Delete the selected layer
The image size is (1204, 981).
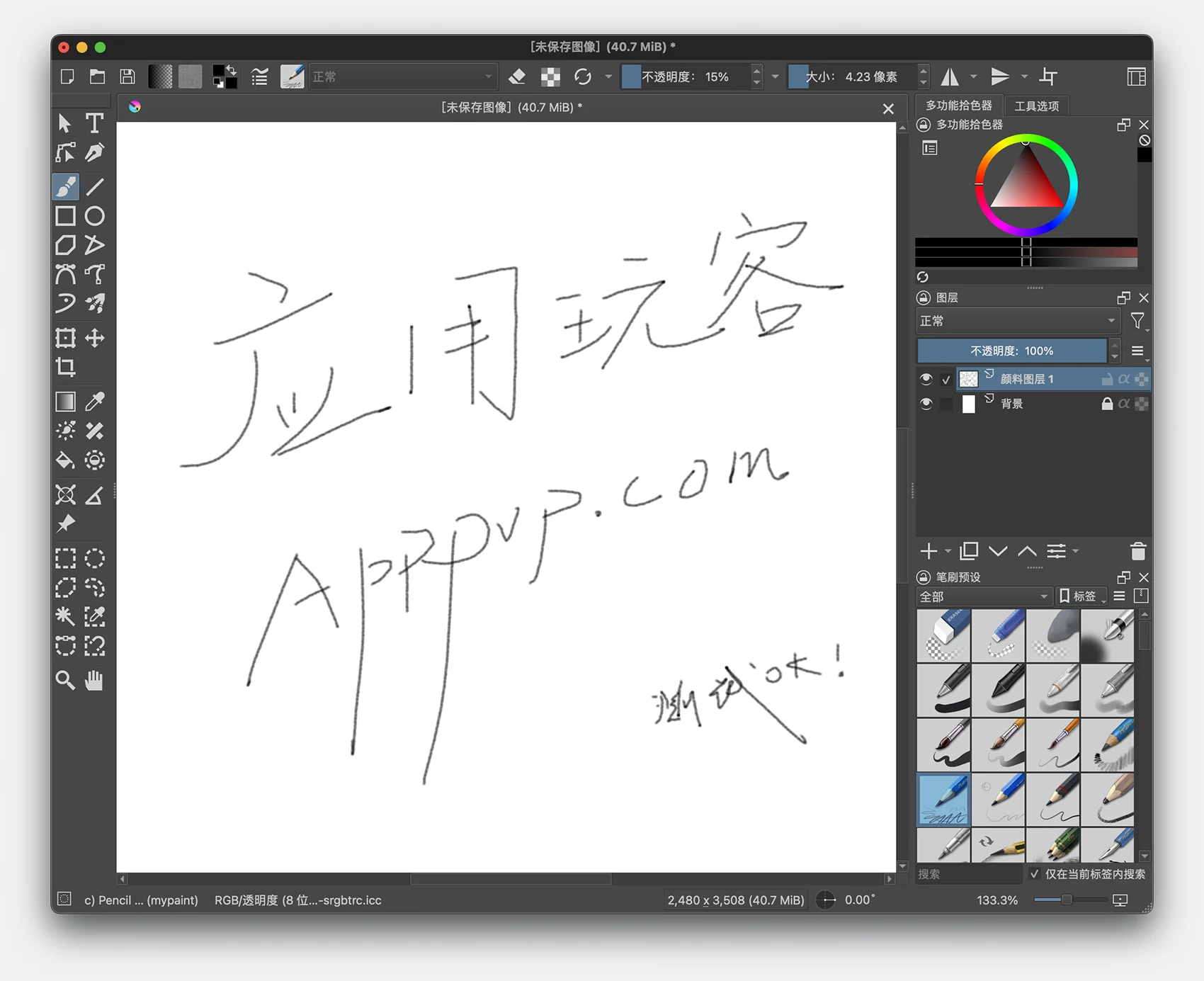click(1137, 551)
